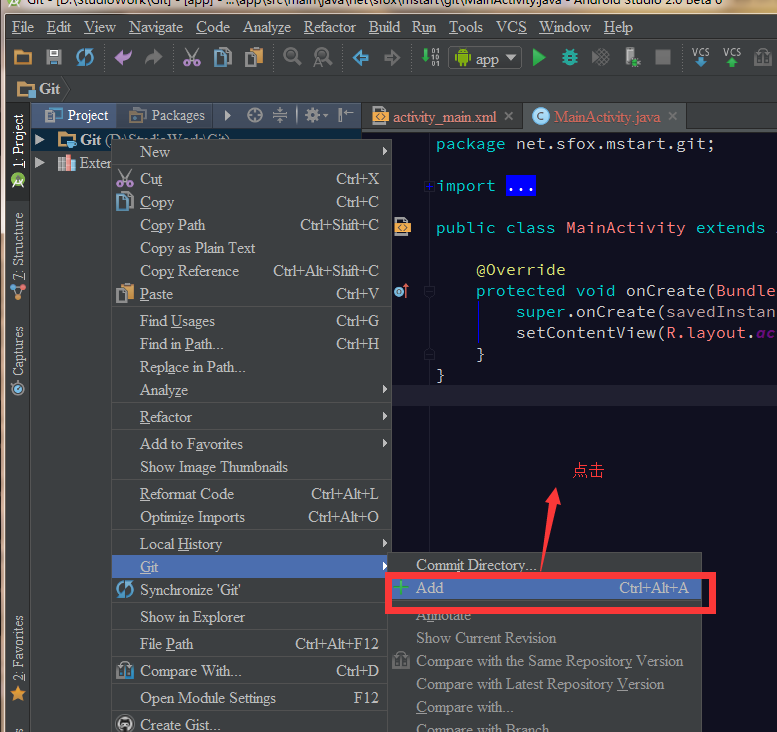
Task: Click the override gutter marker beside onCreate
Action: coord(401,291)
